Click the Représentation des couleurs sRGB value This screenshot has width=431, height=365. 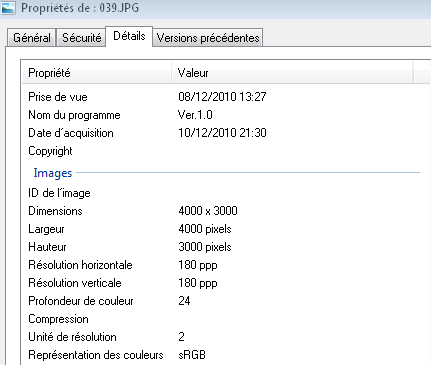click(192, 355)
